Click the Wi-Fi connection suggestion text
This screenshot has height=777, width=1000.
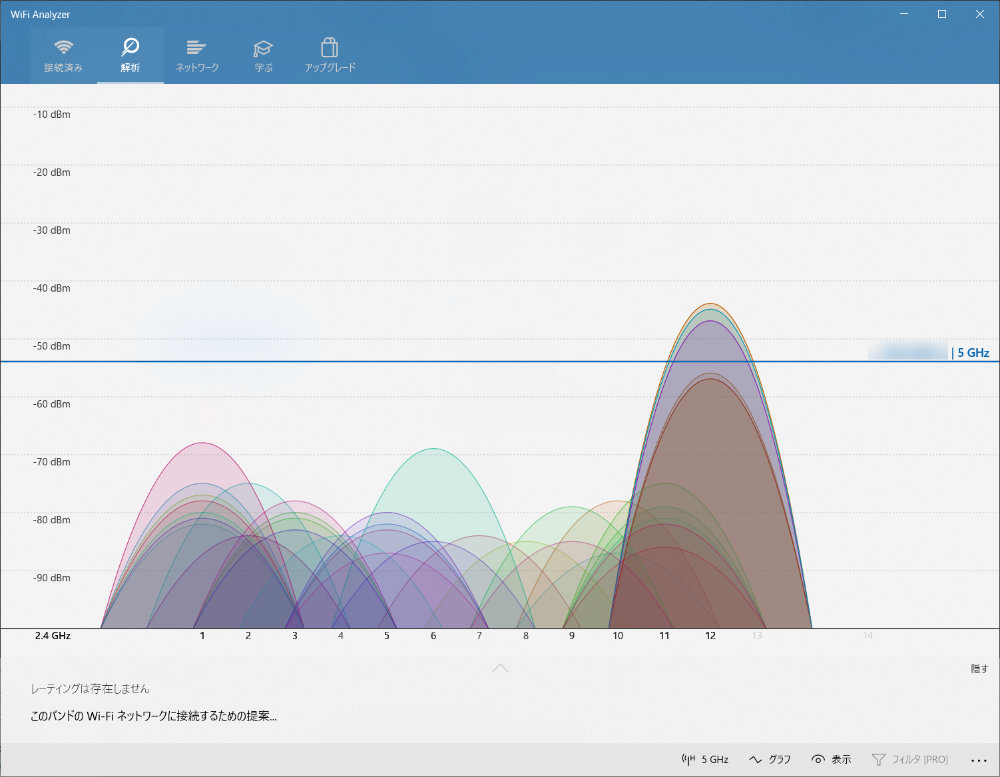[x=154, y=716]
